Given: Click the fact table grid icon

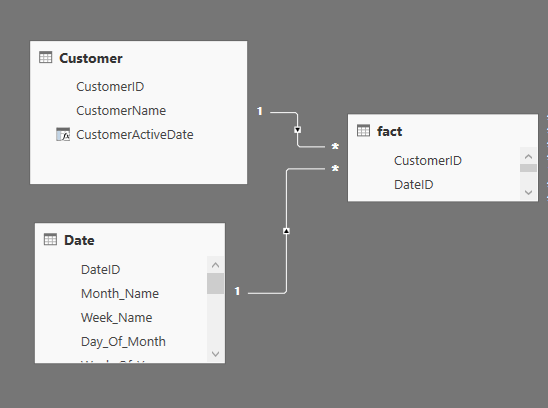Looking at the screenshot, I should tap(363, 131).
